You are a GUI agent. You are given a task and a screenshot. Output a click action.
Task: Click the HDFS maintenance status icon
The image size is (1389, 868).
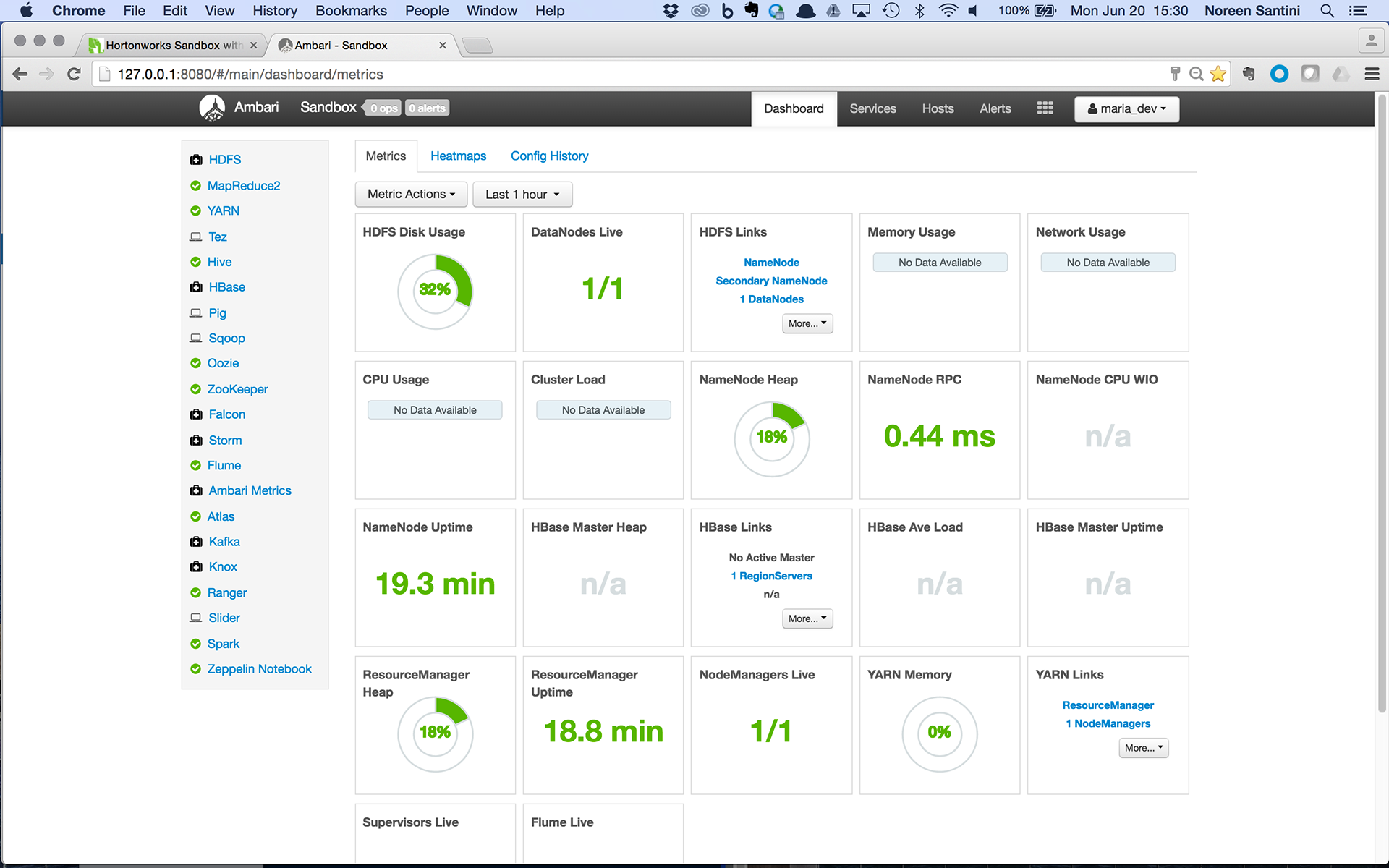[x=196, y=160]
